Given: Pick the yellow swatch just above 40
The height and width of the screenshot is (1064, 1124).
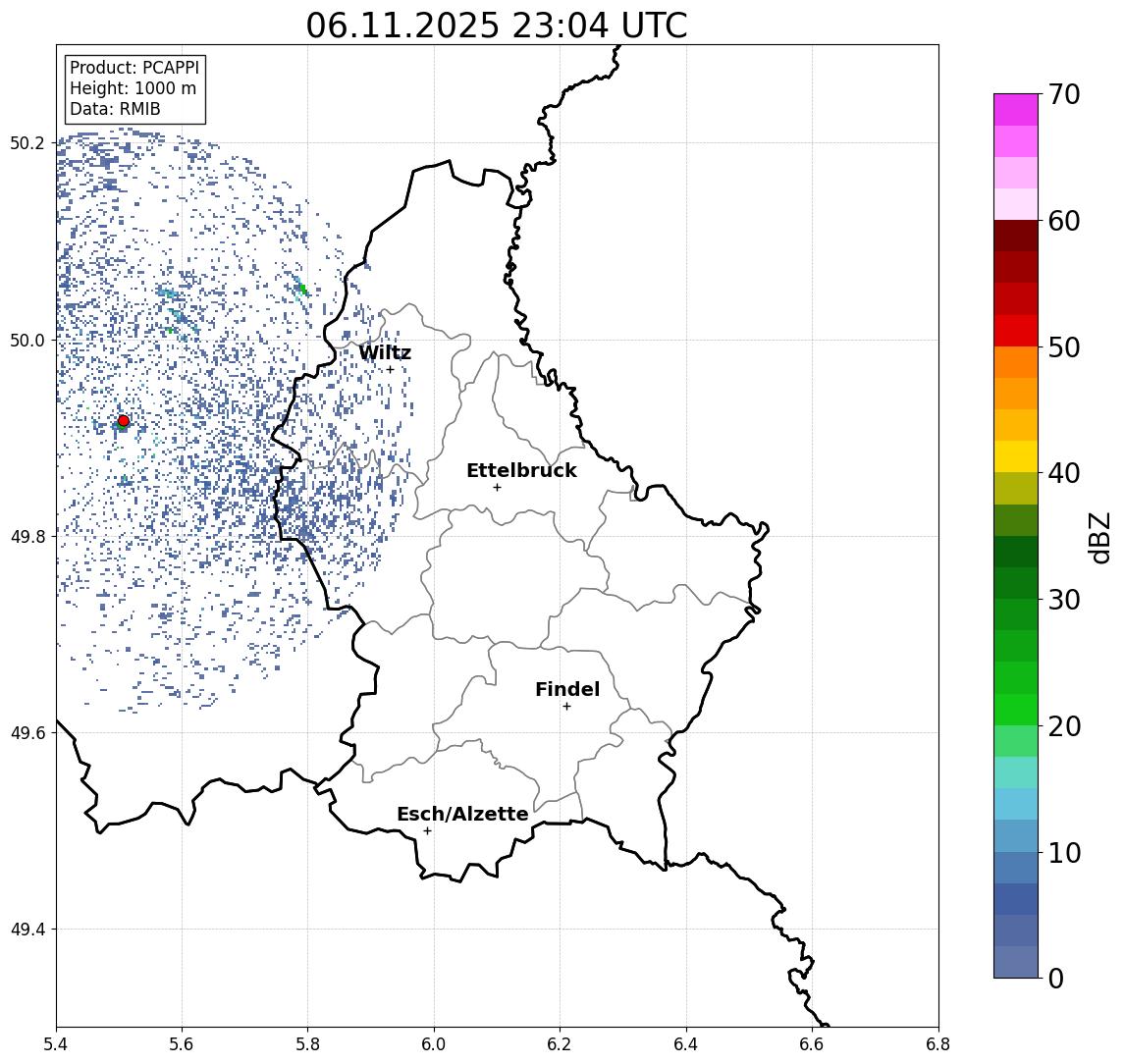Looking at the screenshot, I should pos(1016,456).
